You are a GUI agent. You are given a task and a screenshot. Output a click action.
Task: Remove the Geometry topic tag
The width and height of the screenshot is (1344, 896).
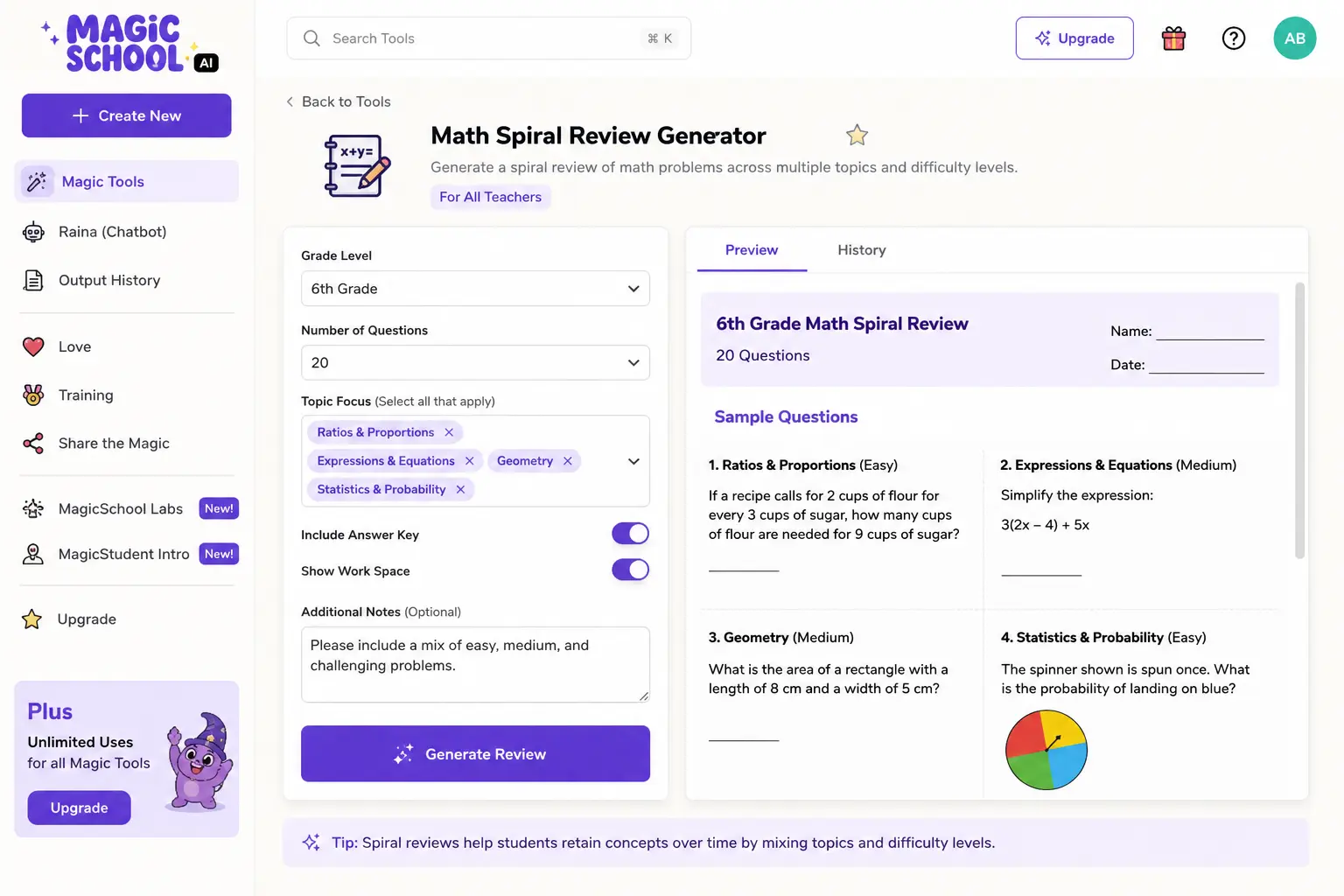pyautogui.click(x=568, y=461)
